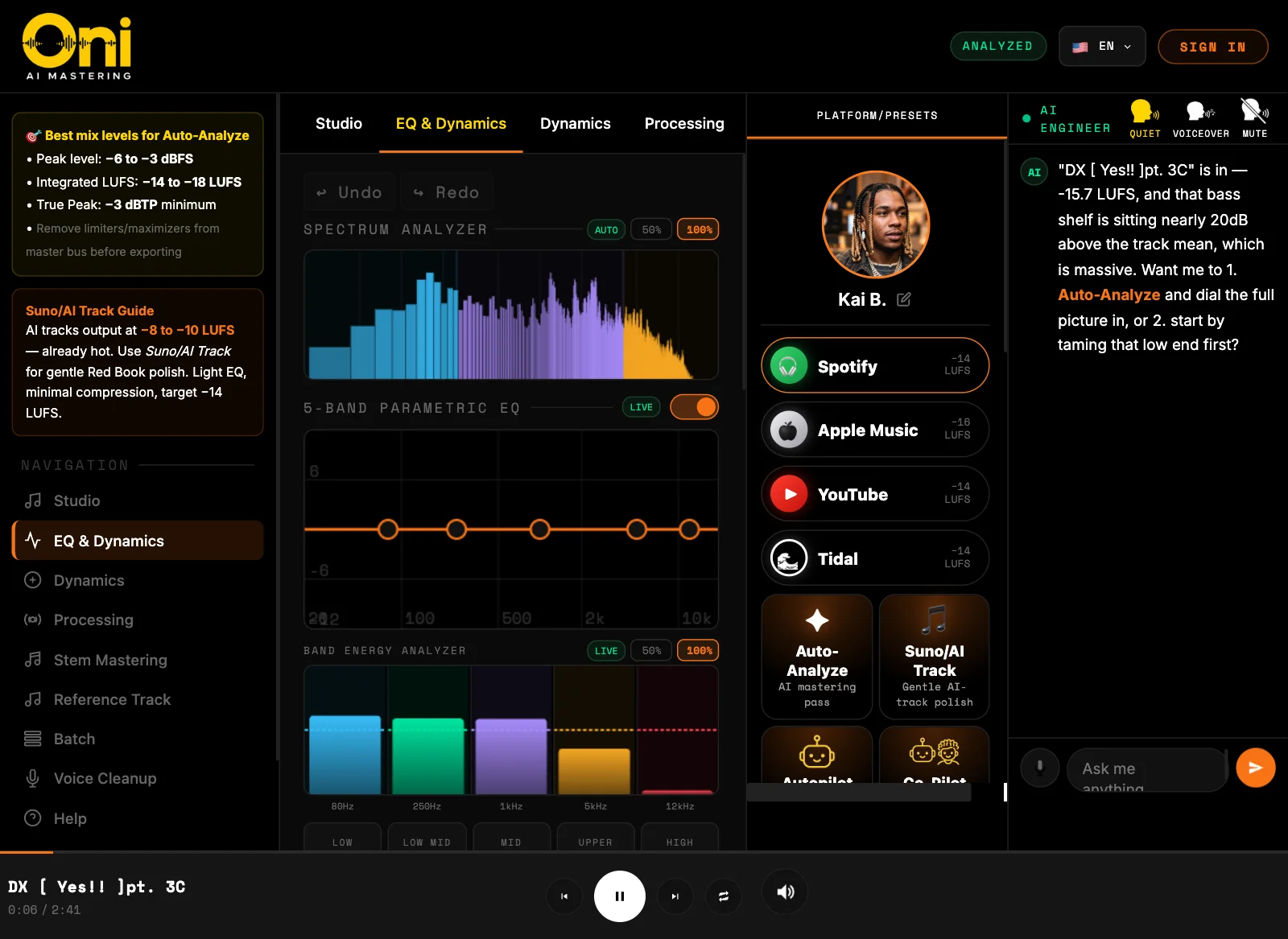Viewport: 1288px width, 939px height.
Task: Click the volume speaker icon
Action: [786, 892]
